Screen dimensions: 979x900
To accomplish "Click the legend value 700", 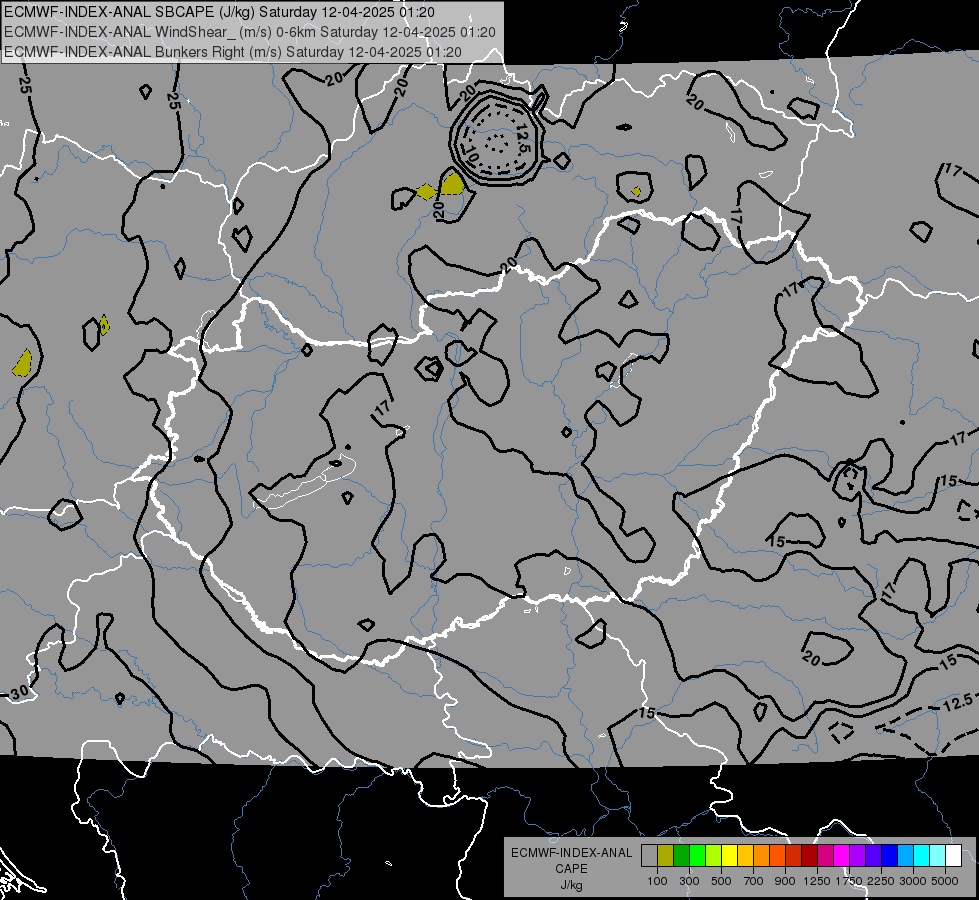I will tap(754, 881).
